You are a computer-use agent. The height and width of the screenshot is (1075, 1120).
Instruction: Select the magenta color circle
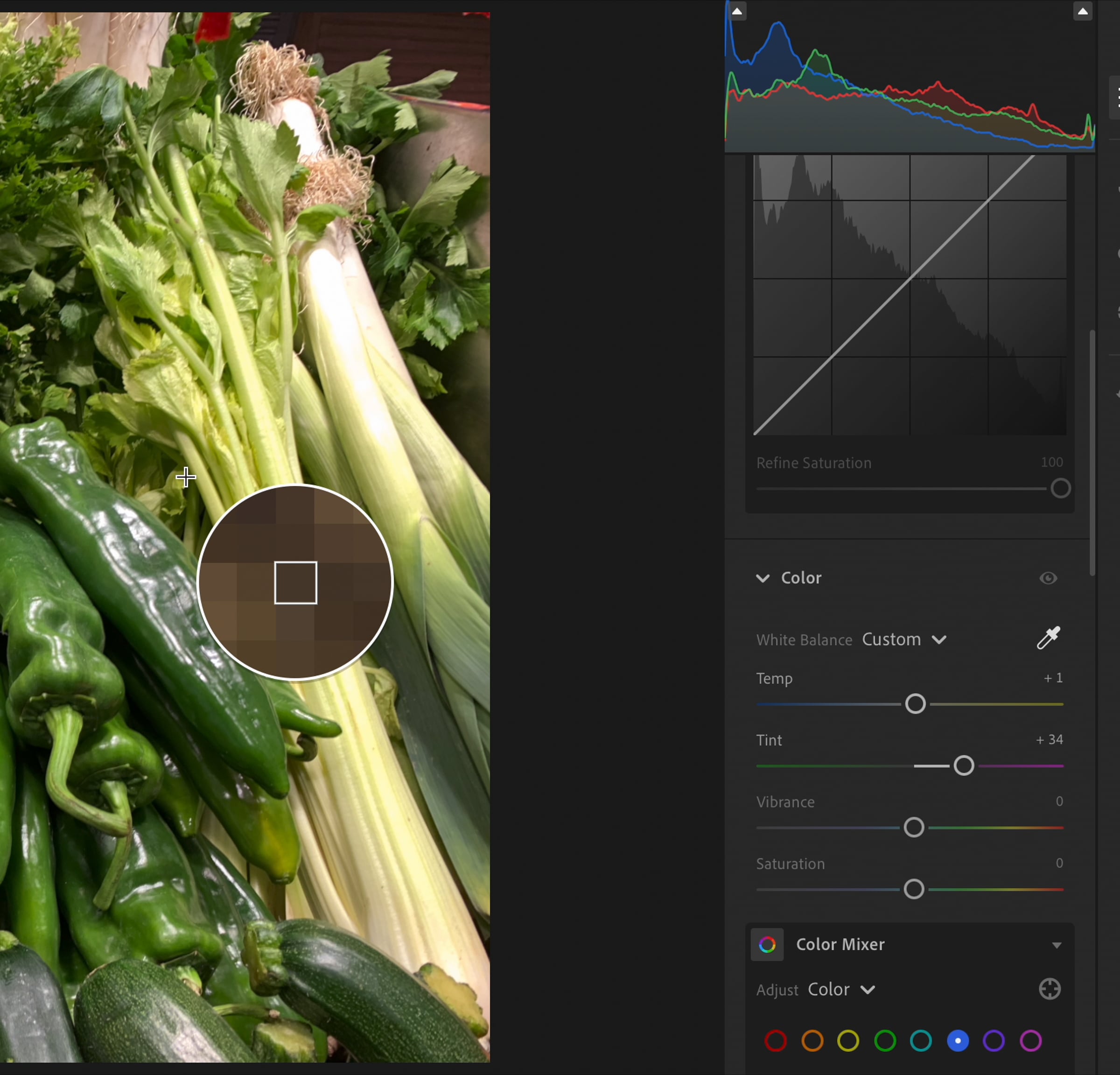coord(1031,1041)
